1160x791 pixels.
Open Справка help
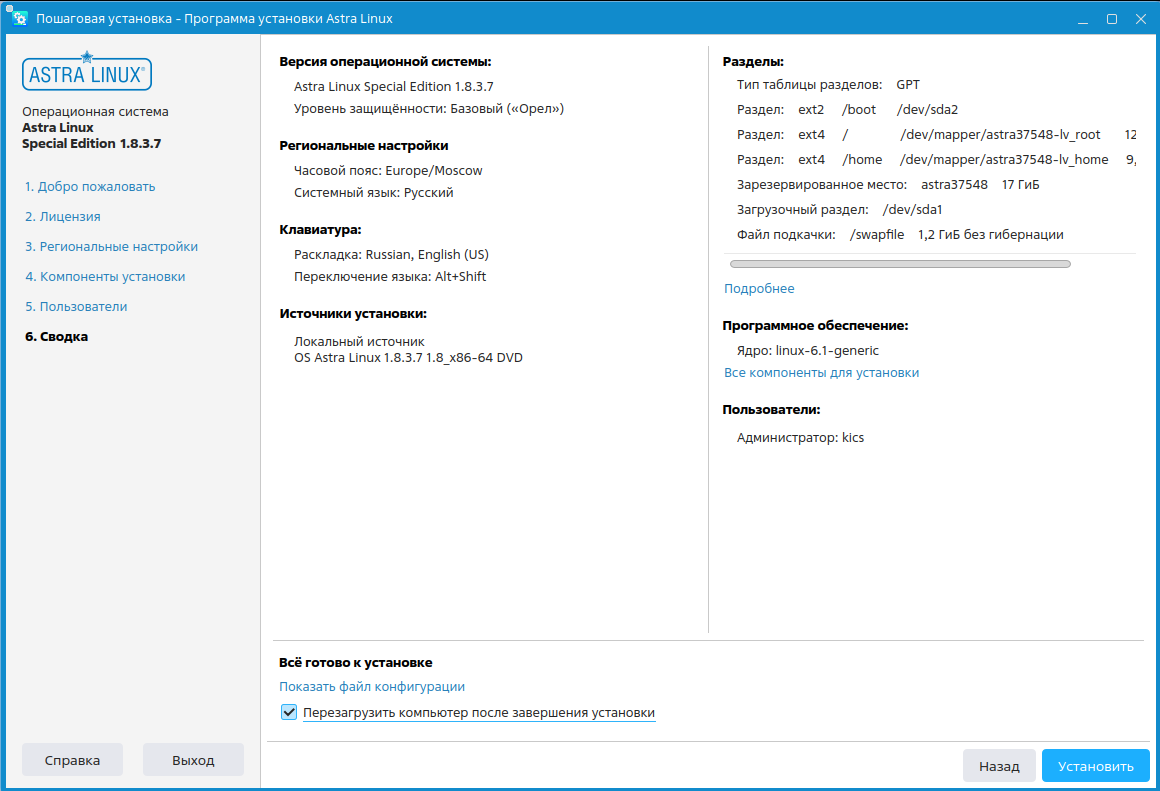[x=72, y=760]
